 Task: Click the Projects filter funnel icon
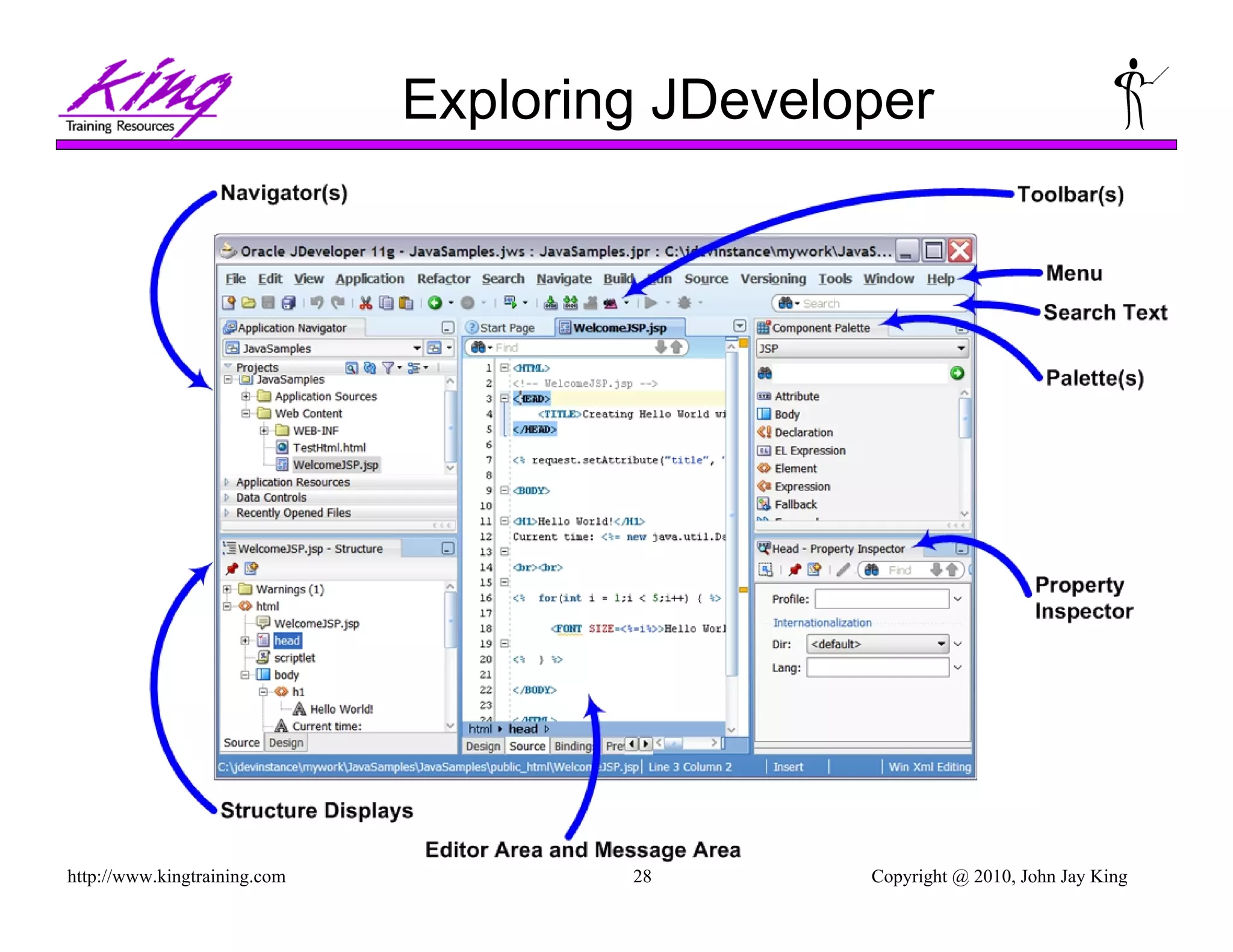pos(388,368)
